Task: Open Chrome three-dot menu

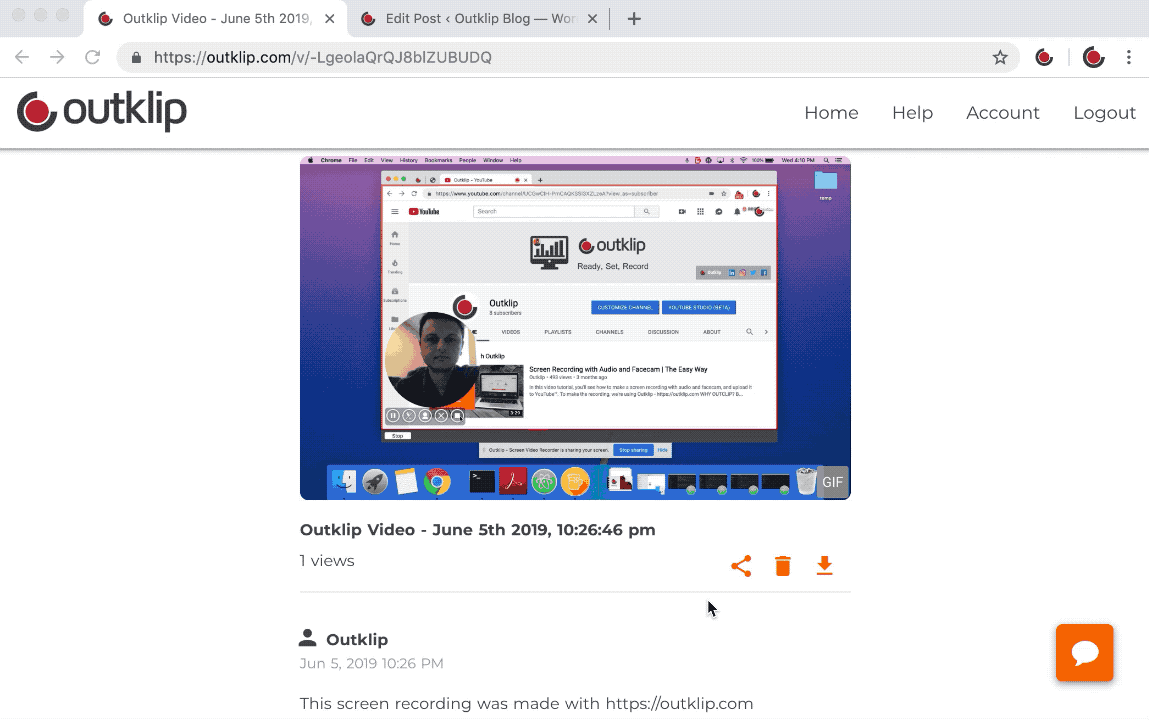Action: [x=1128, y=57]
